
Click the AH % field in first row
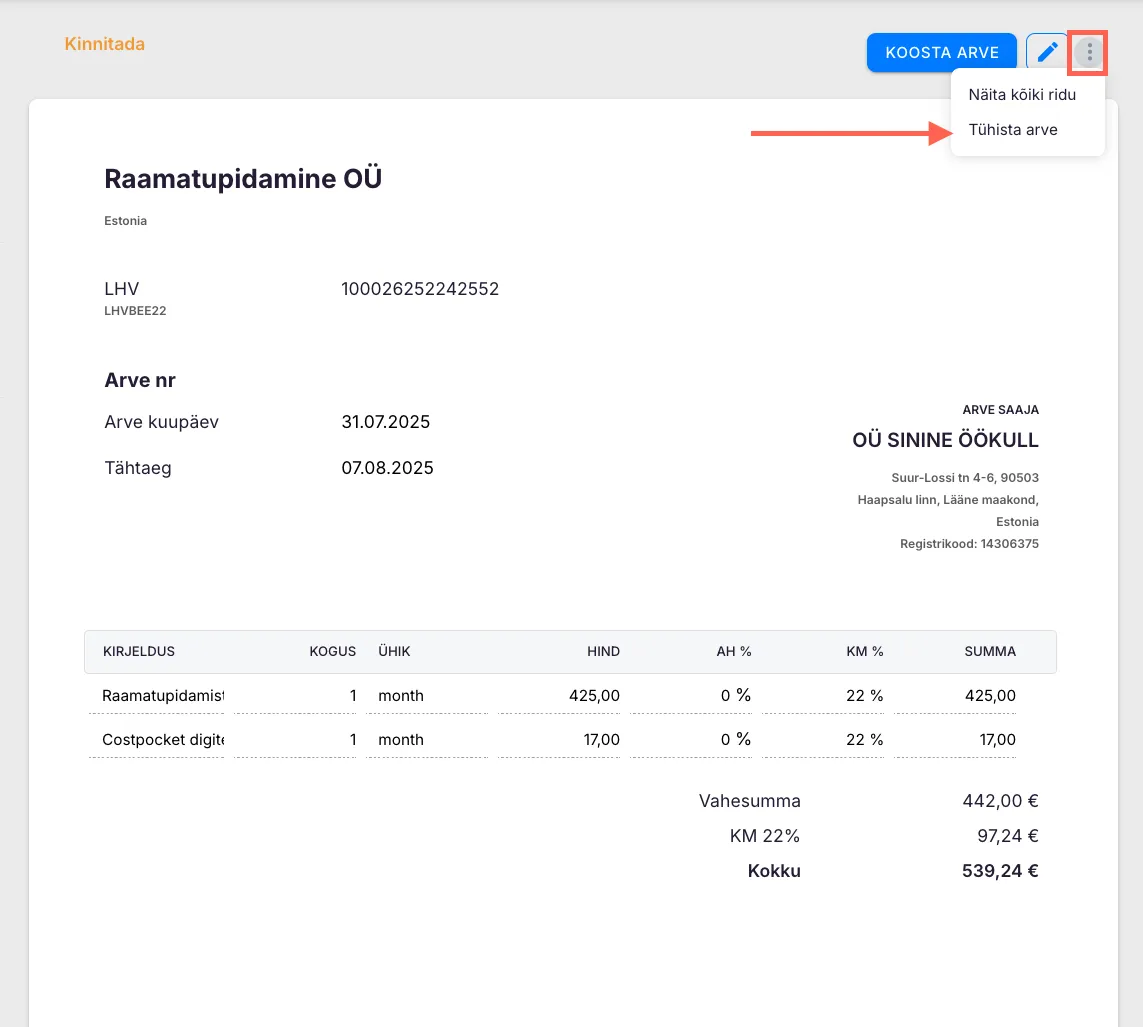click(x=695, y=696)
